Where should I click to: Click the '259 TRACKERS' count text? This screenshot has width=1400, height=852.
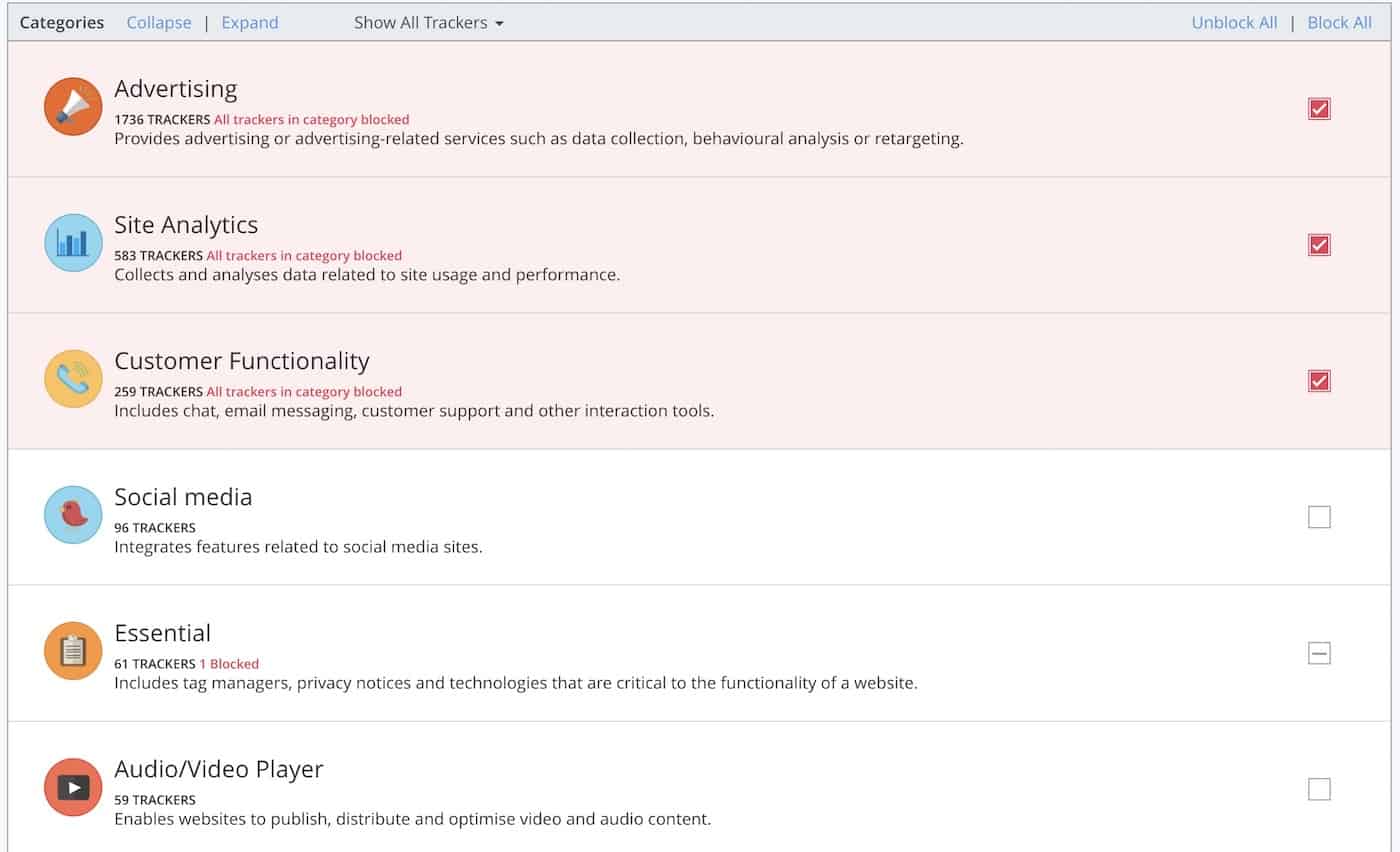click(x=158, y=391)
